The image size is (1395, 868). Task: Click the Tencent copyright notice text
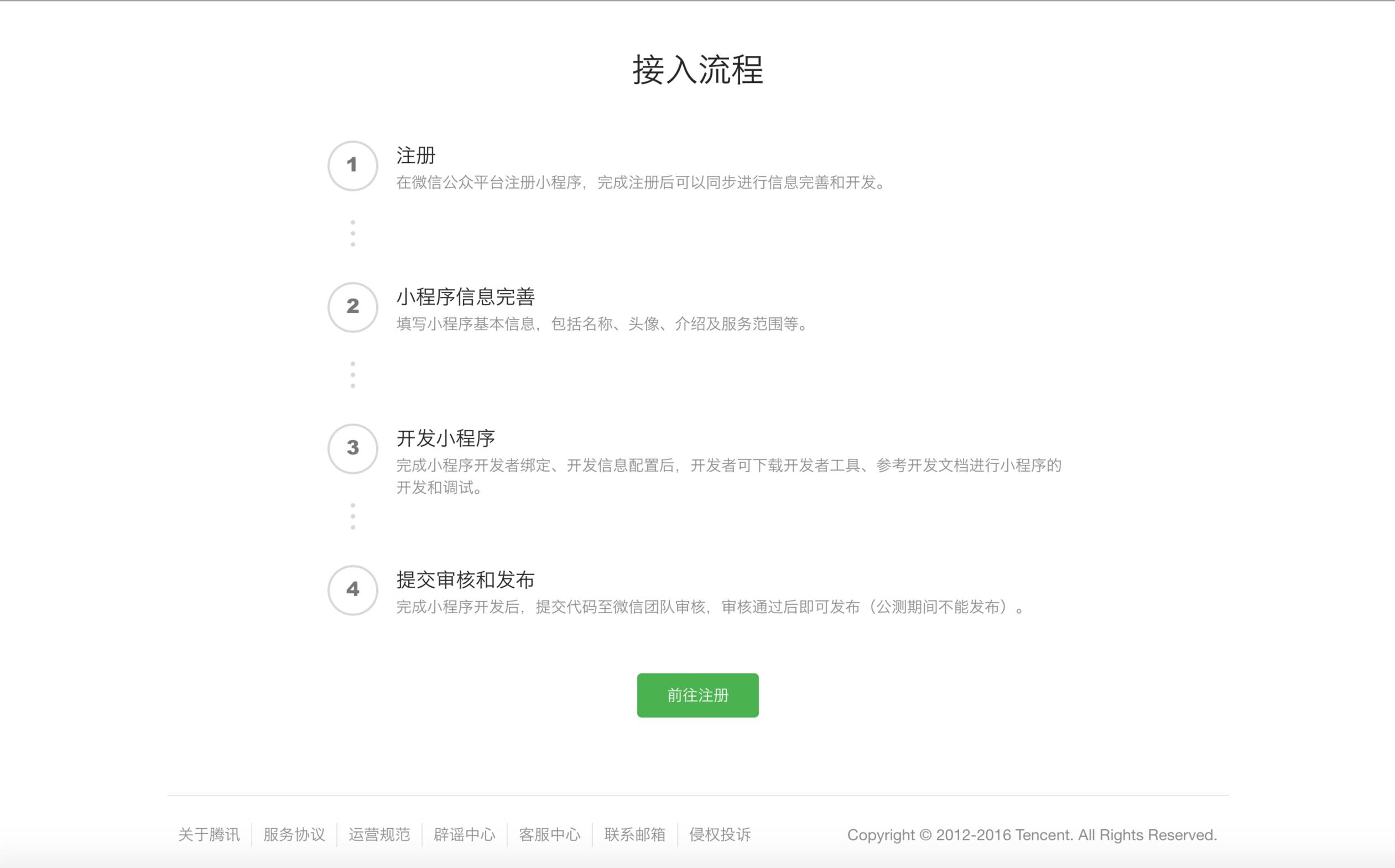point(1032,835)
